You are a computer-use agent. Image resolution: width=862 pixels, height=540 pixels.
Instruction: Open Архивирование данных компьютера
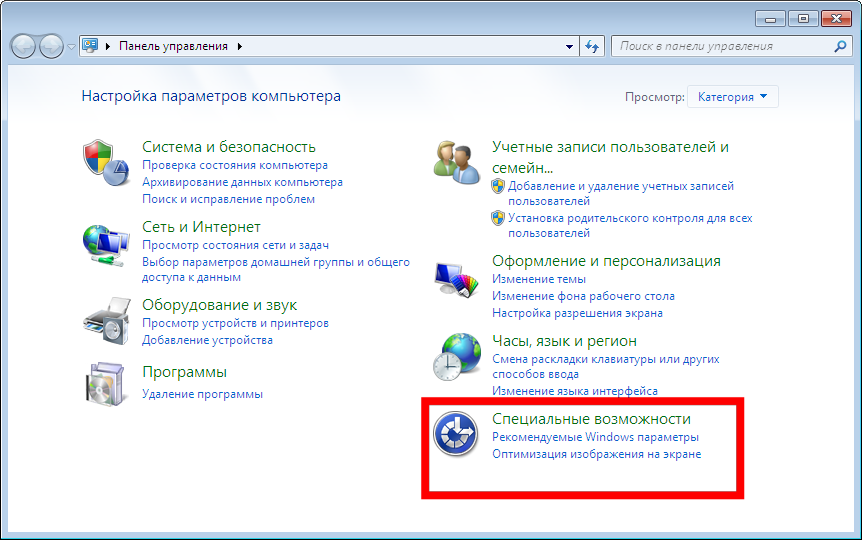coord(242,182)
